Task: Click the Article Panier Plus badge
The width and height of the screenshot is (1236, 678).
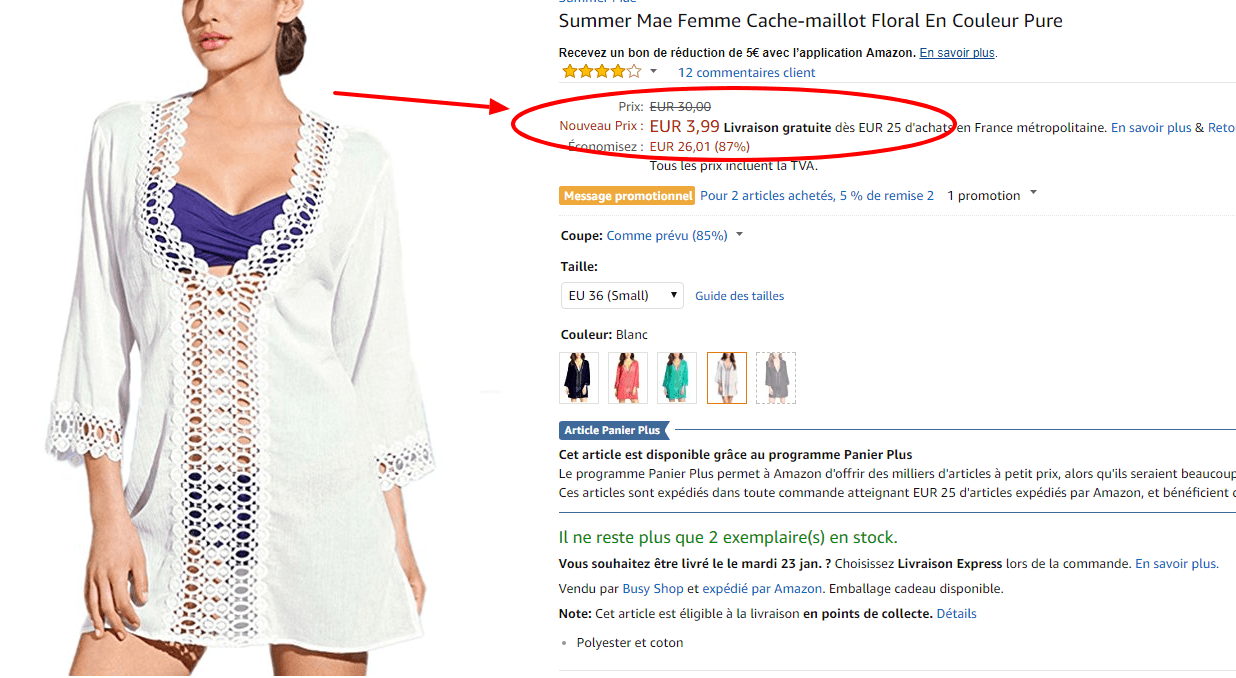Action: (612, 430)
